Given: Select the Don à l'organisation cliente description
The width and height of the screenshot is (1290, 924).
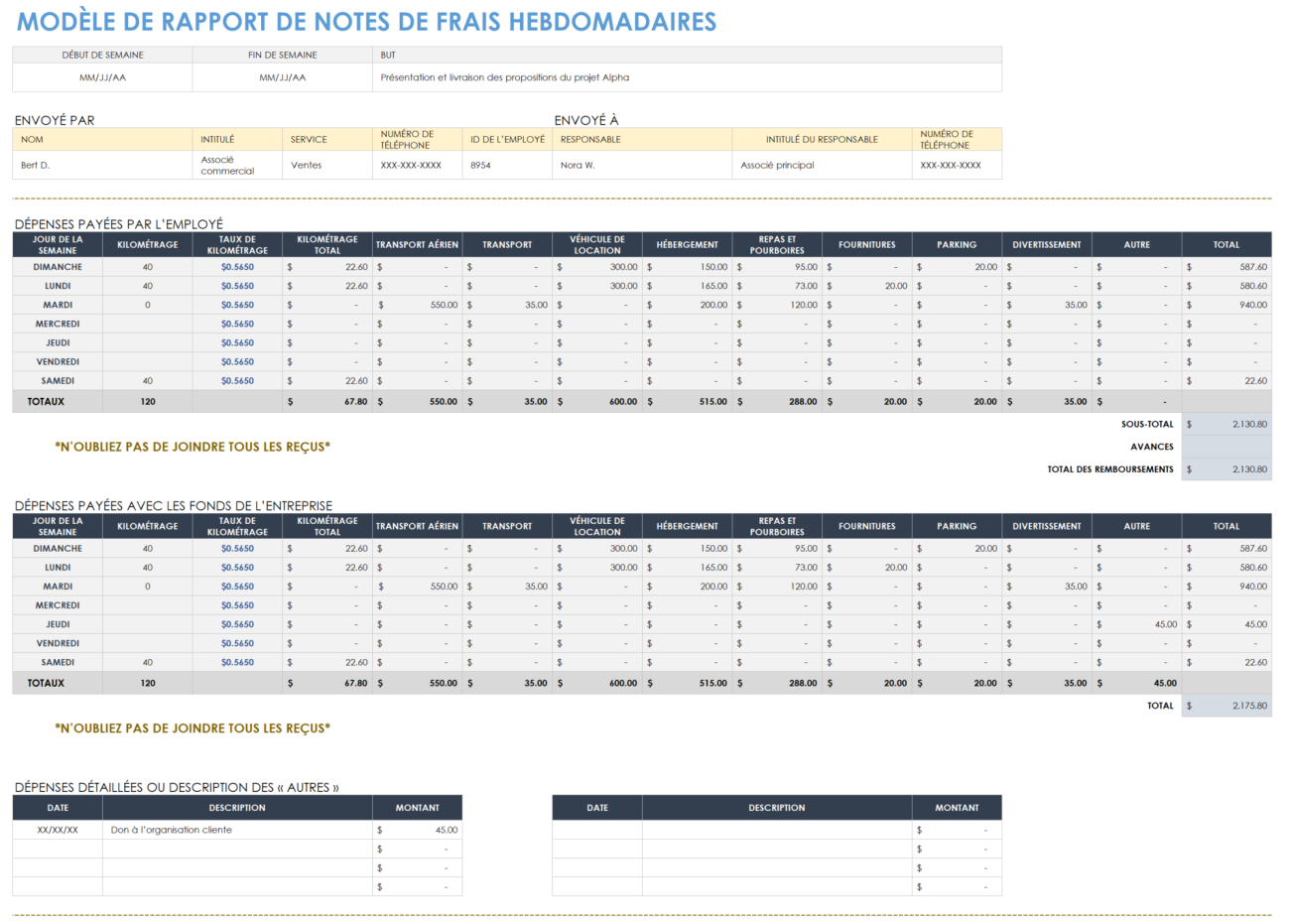Looking at the screenshot, I should [235, 829].
